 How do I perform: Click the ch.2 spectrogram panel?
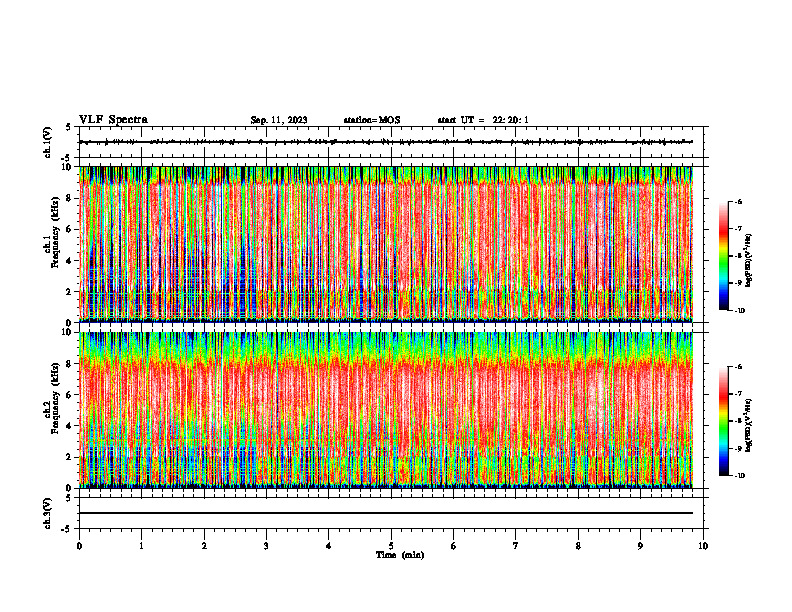pos(386,410)
